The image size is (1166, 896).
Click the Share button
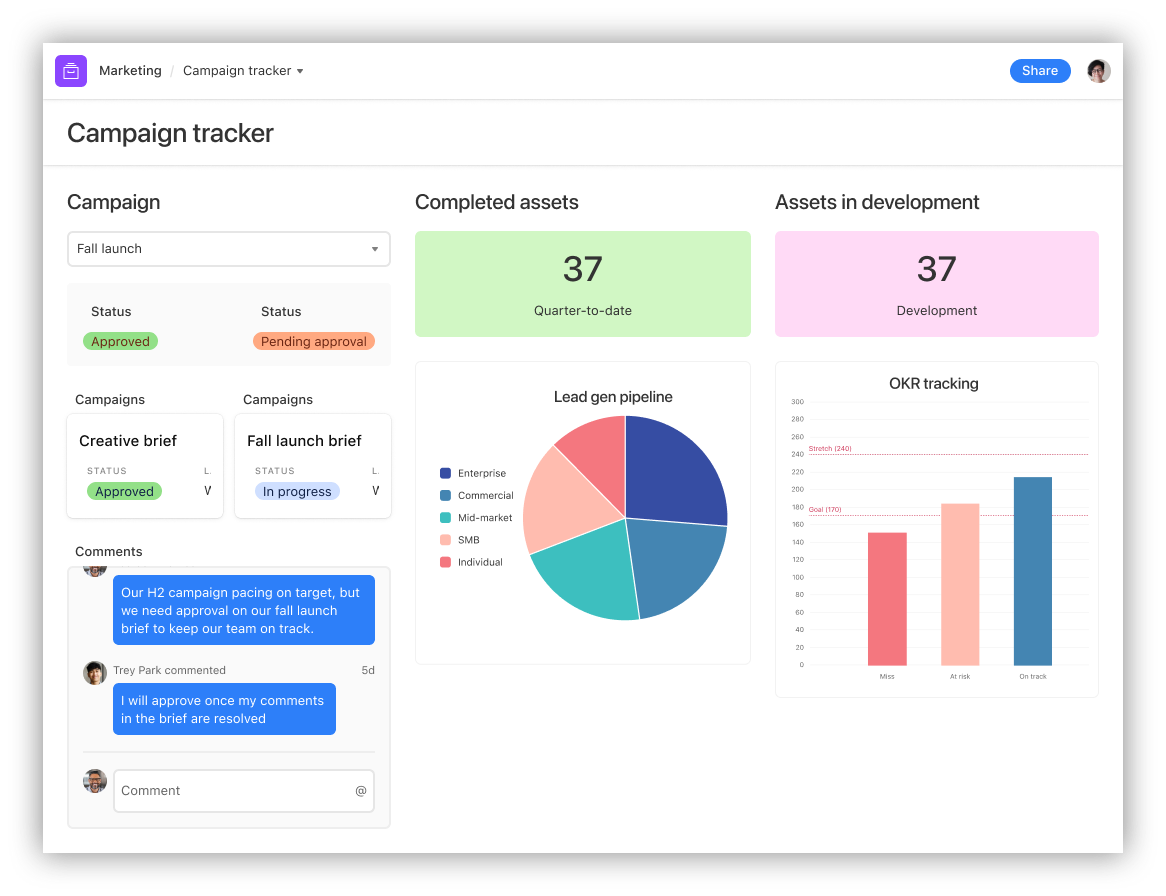click(1040, 71)
